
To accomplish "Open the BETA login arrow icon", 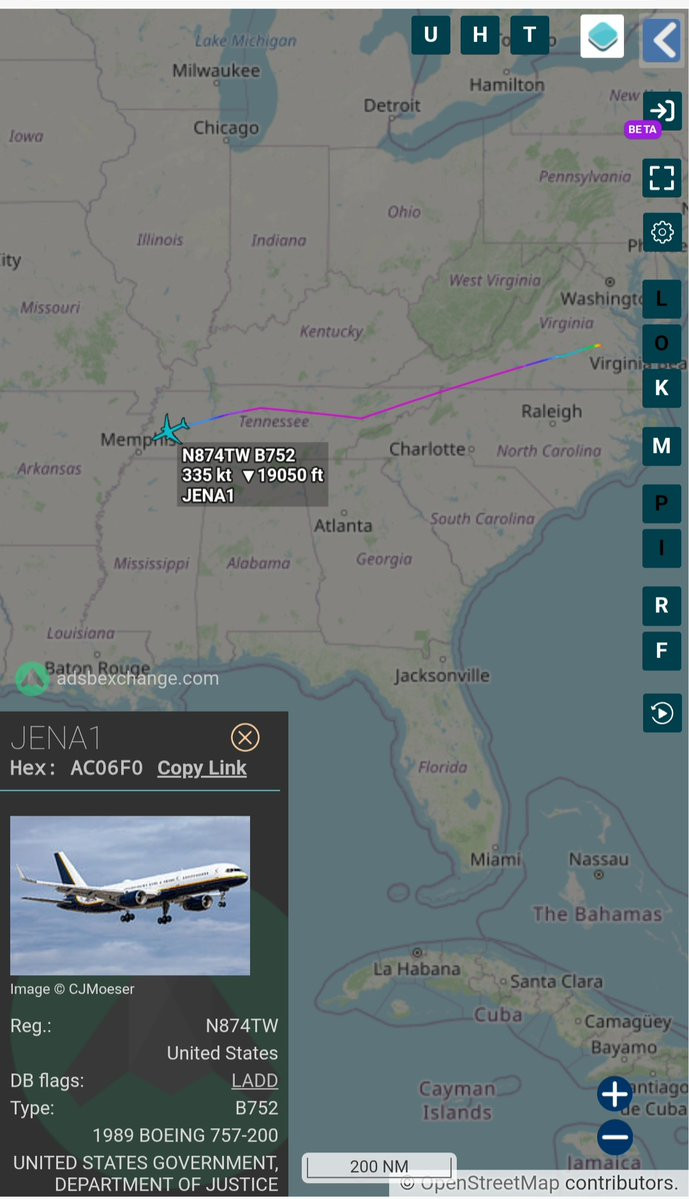I will [x=661, y=111].
